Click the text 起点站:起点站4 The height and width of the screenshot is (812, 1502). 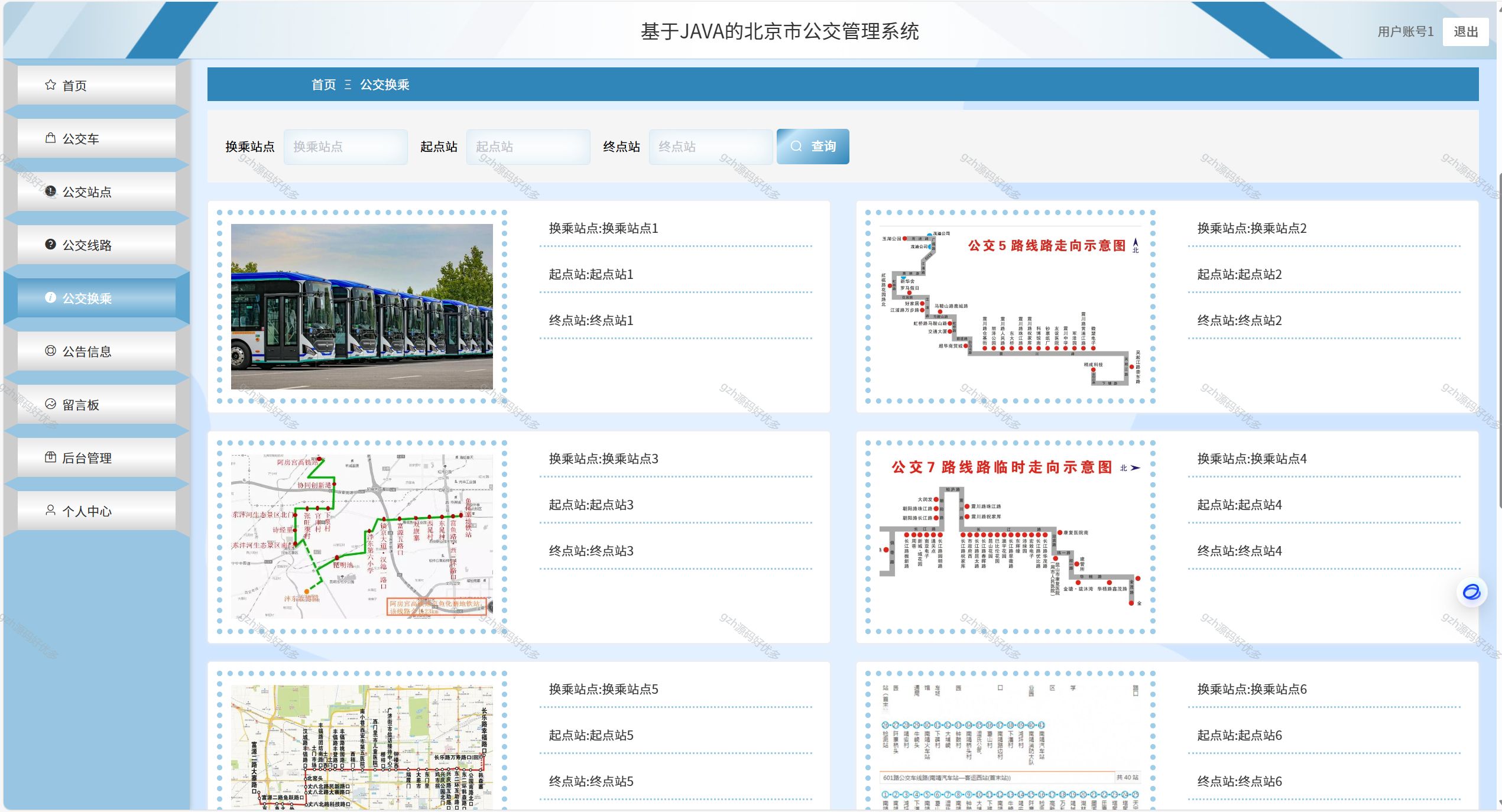pos(1240,505)
